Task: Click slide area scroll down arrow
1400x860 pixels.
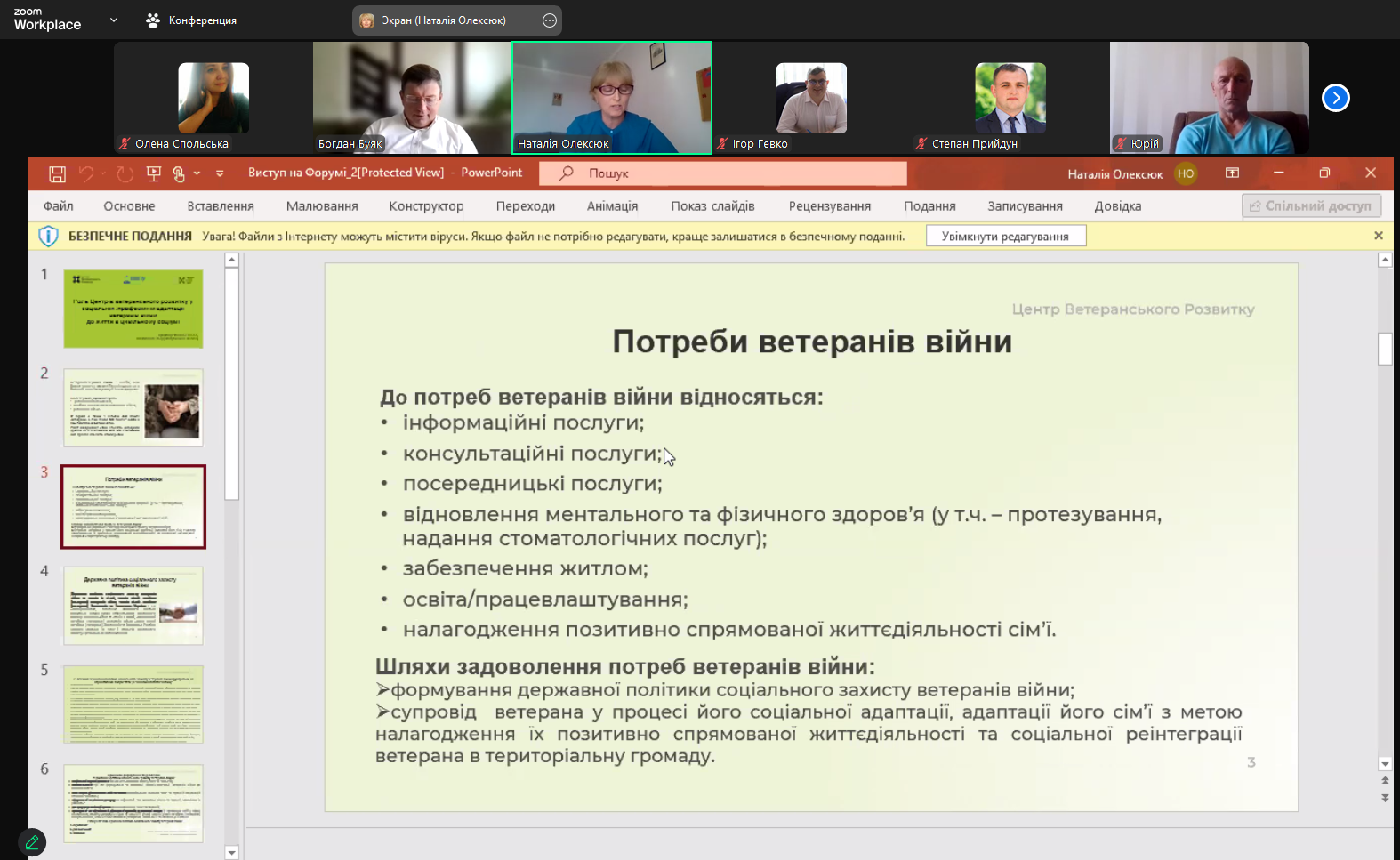Action: click(x=1385, y=763)
